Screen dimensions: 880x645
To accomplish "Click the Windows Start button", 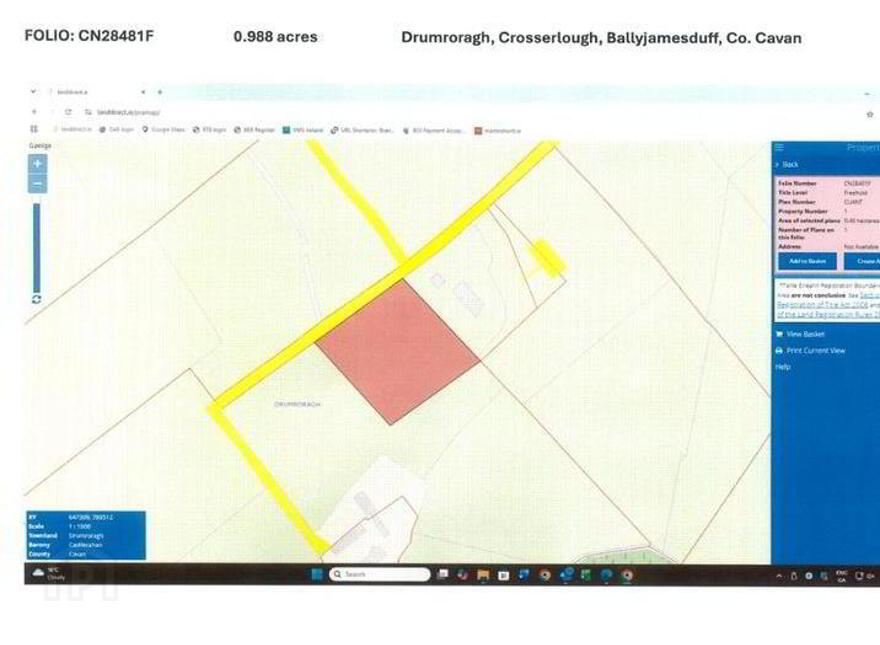I will 316,574.
